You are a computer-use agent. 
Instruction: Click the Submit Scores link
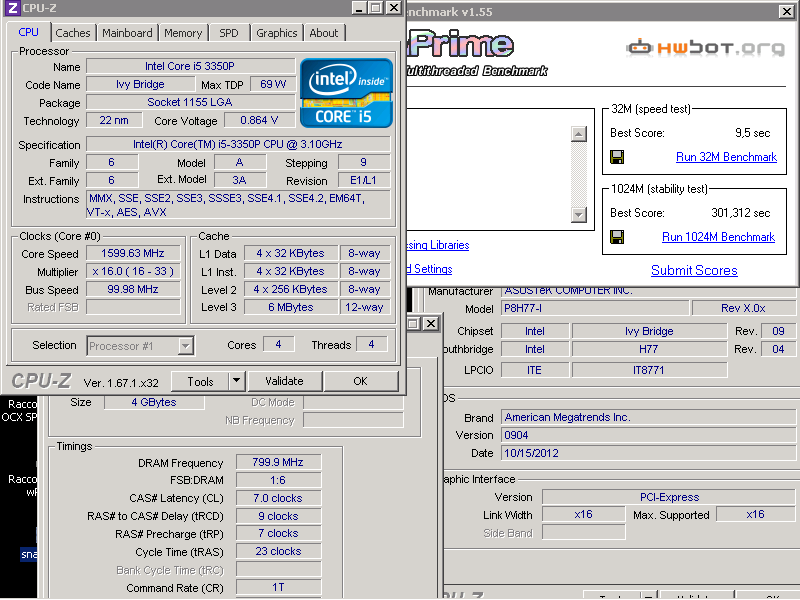click(694, 270)
